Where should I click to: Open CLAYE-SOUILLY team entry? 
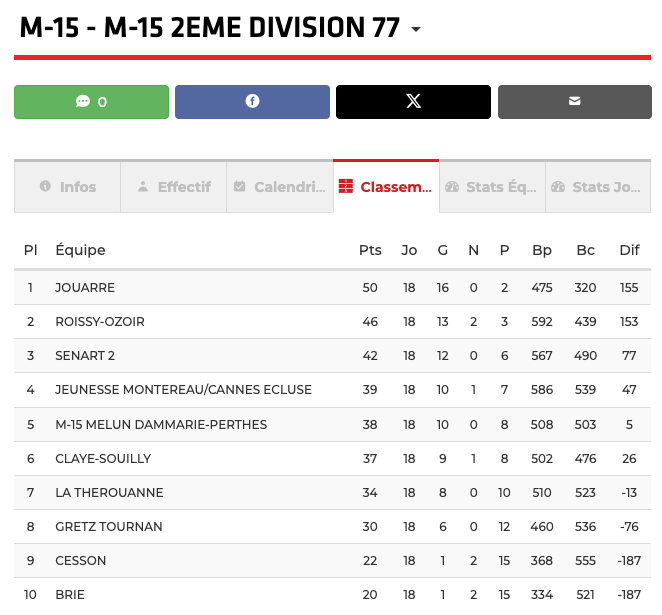pos(103,458)
